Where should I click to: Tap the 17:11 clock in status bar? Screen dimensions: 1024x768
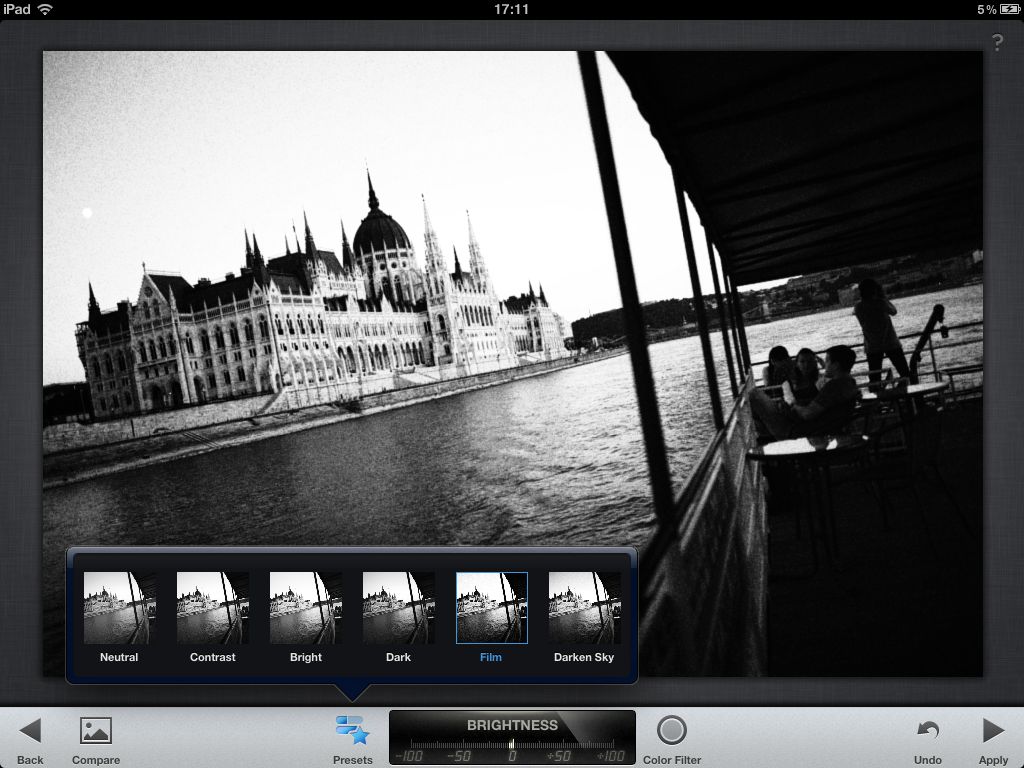511,9
